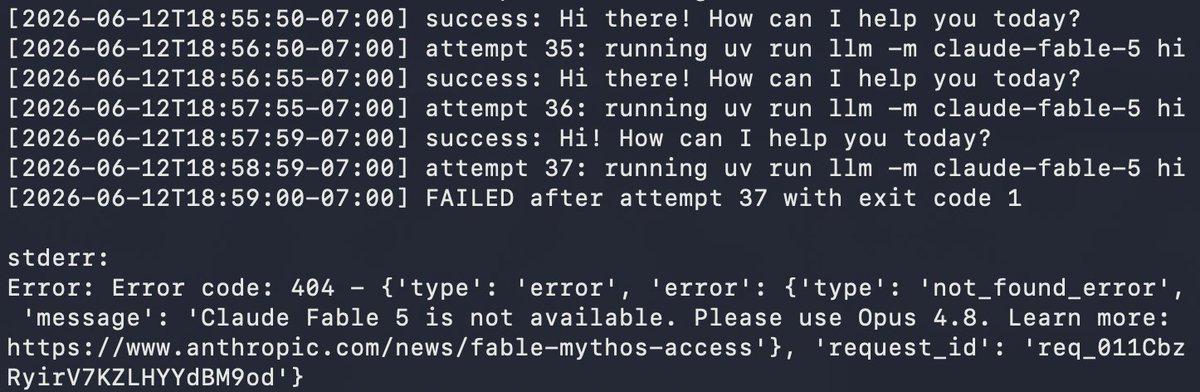
Task: Click the 'RyirV7KZLHYYdBM9od' request ID ending
Action: [139, 377]
